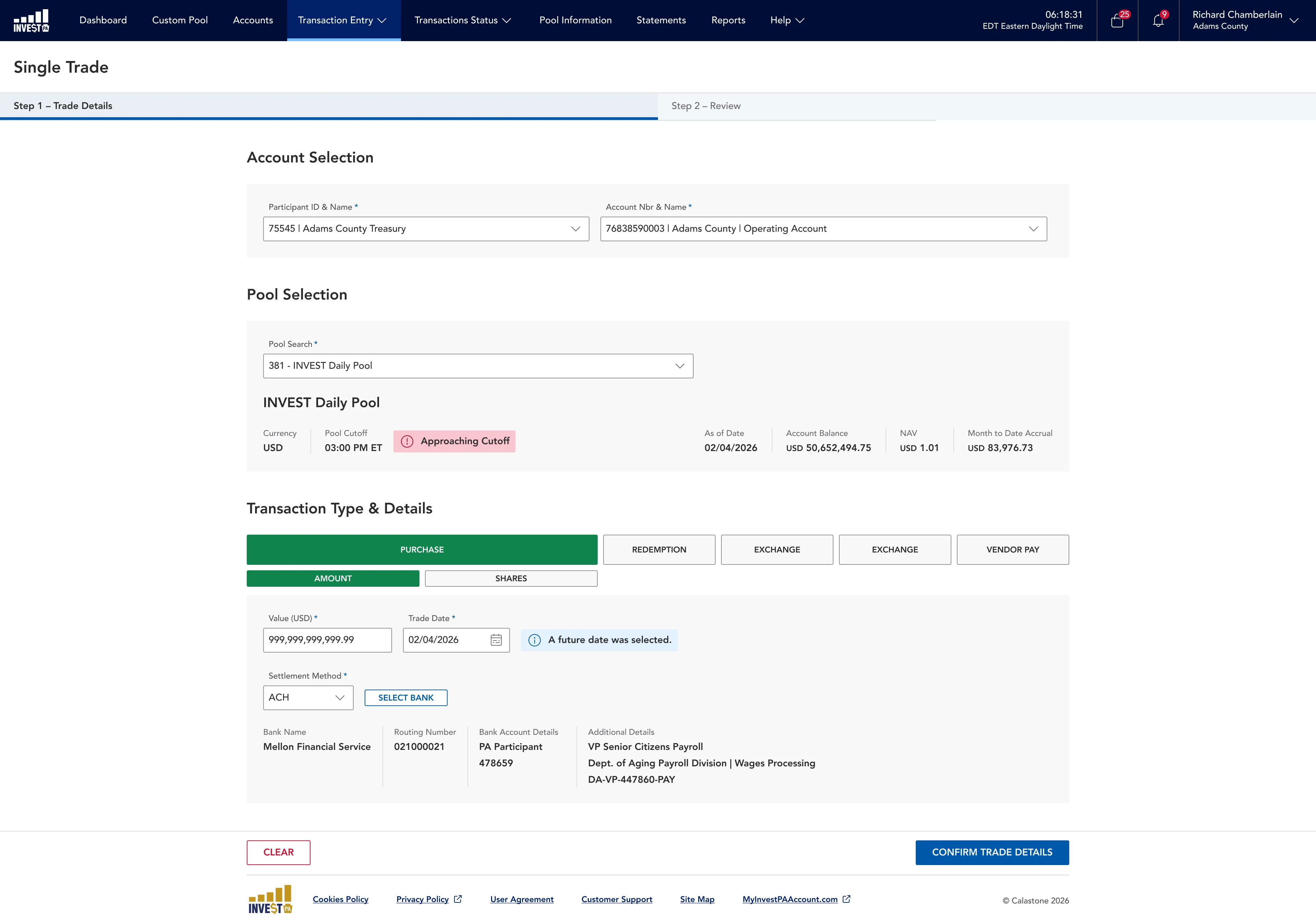The height and width of the screenshot is (924, 1316).
Task: Open the Custom Pool page
Action: click(180, 21)
